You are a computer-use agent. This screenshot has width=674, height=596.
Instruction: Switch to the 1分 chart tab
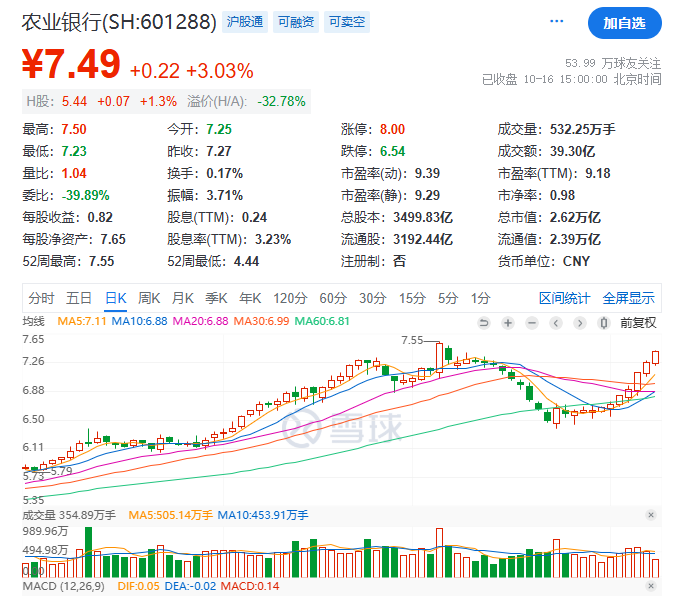click(x=480, y=298)
